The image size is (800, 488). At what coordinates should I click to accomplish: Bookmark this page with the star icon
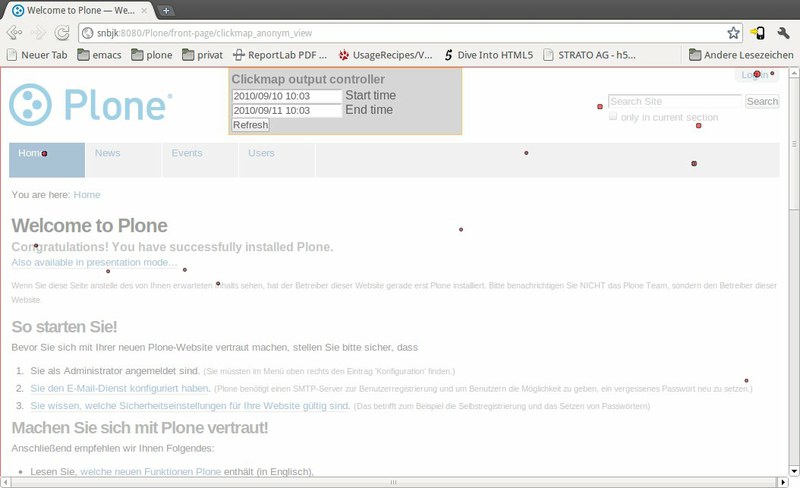733,33
